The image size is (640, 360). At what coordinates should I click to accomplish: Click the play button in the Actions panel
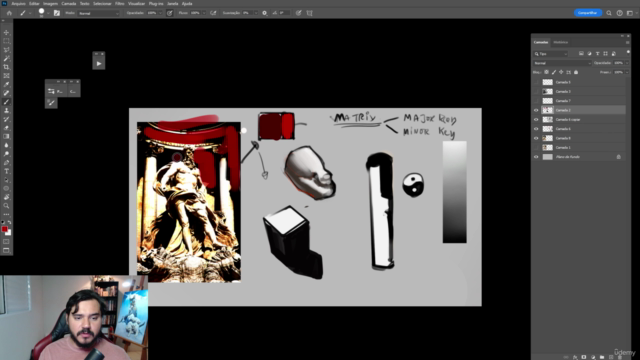pyautogui.click(x=99, y=64)
